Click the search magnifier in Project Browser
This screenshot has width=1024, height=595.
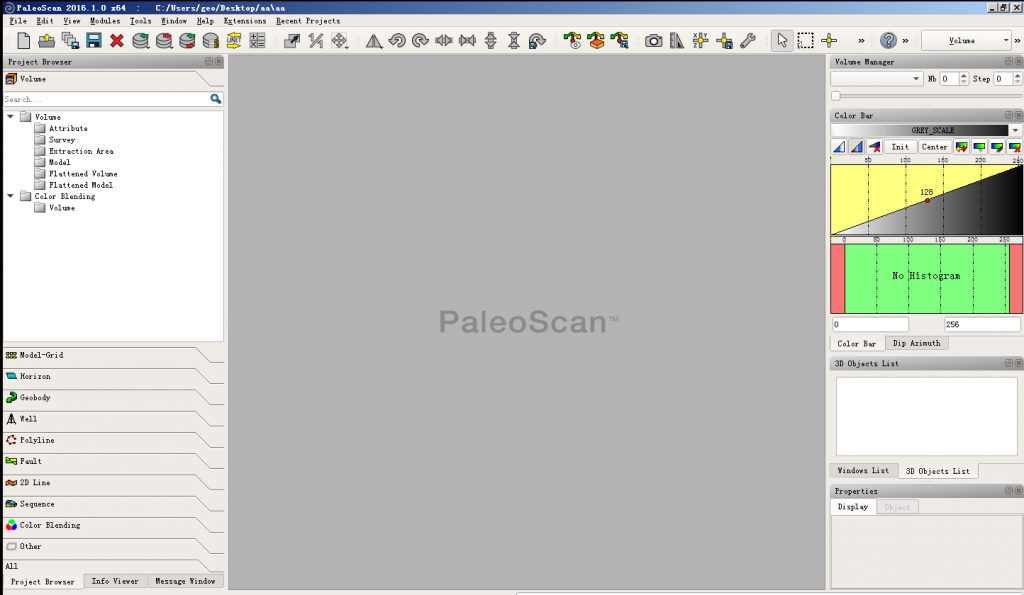[x=216, y=99]
